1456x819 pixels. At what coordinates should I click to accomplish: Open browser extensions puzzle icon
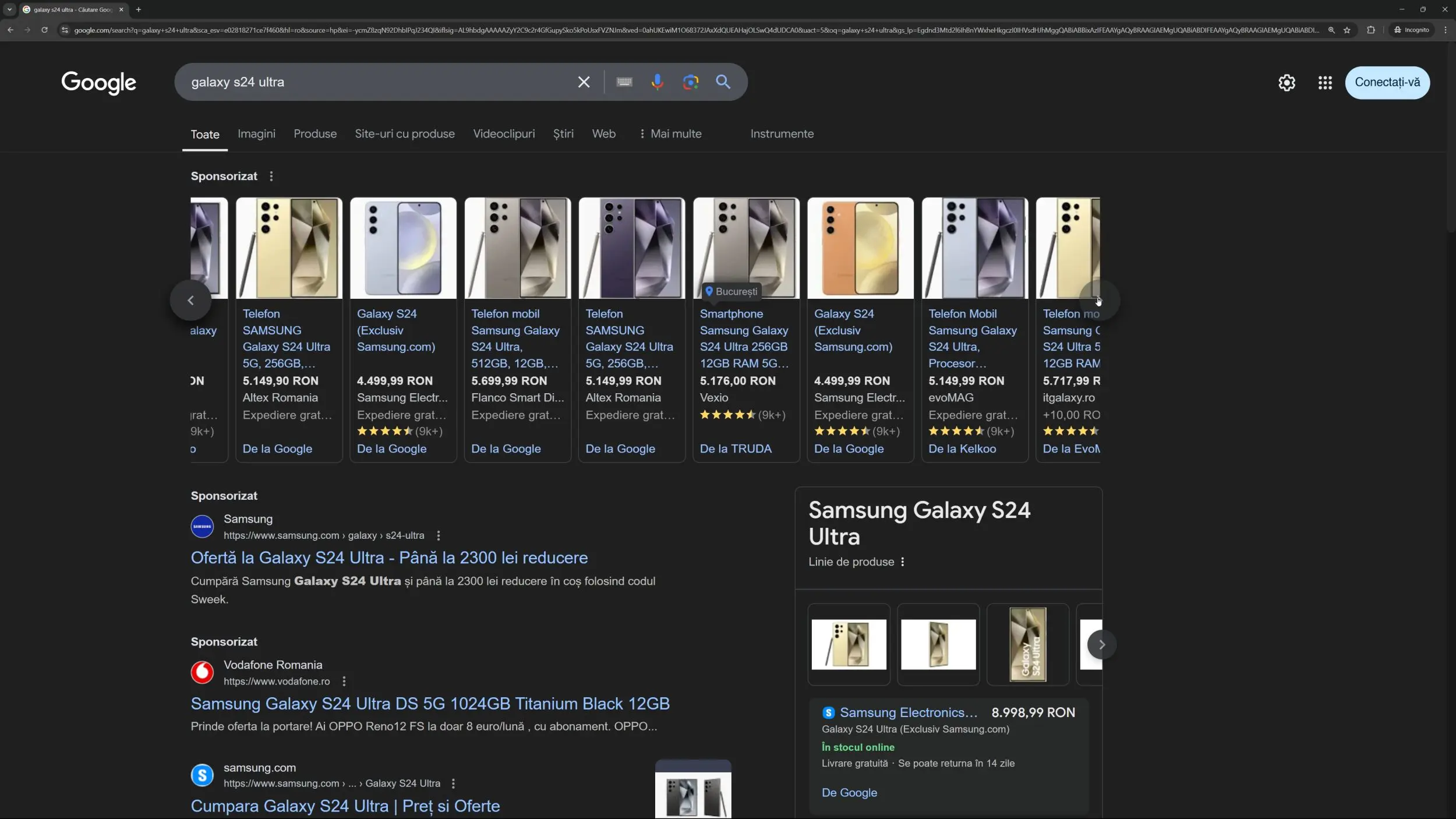click(1371, 30)
